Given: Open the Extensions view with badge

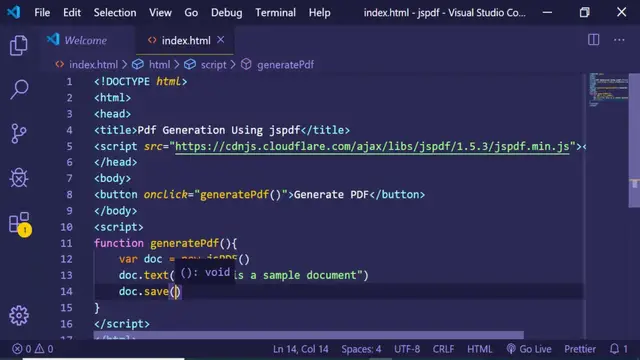Looking at the screenshot, I should 20,223.
